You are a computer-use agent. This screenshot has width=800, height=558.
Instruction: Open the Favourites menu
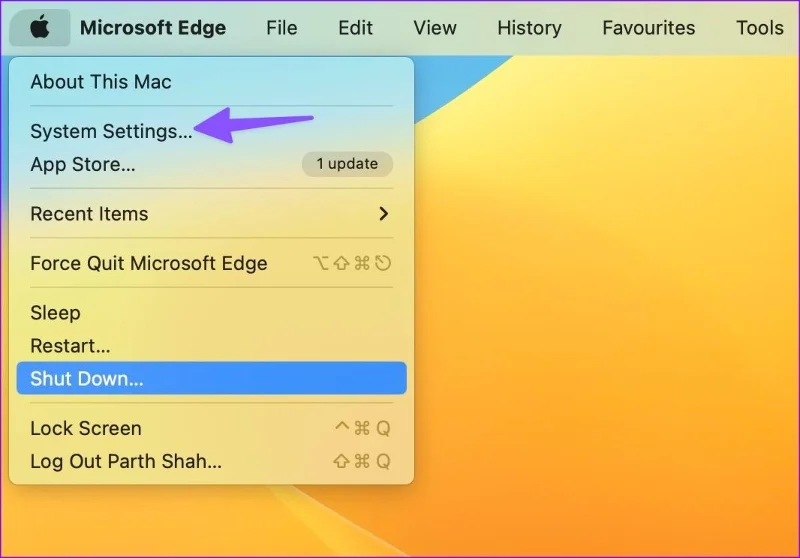(648, 28)
